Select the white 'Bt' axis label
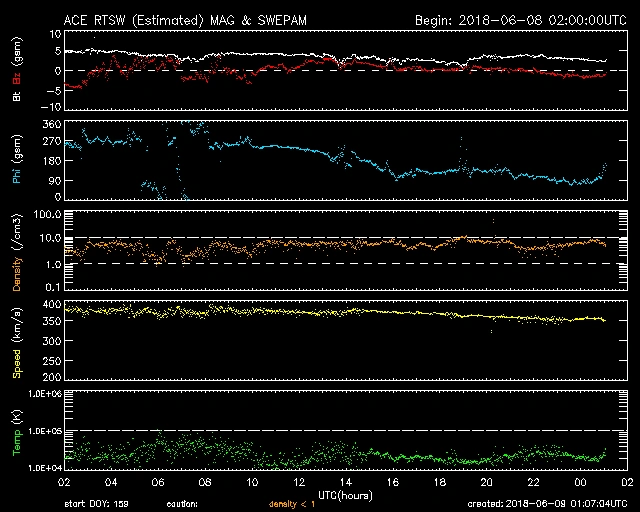The height and width of the screenshot is (512, 640). (17, 96)
